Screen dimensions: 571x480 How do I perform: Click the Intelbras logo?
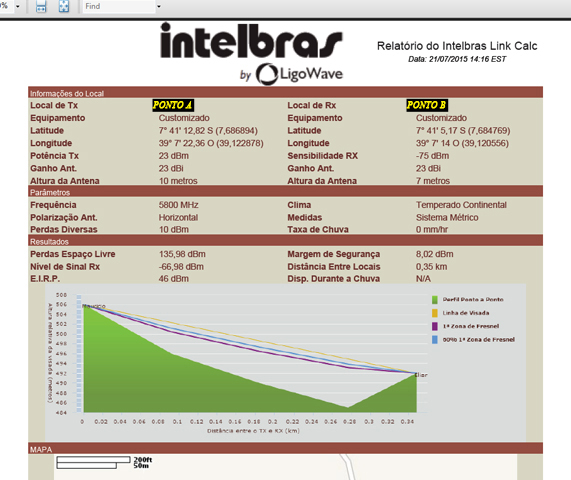[x=251, y=40]
